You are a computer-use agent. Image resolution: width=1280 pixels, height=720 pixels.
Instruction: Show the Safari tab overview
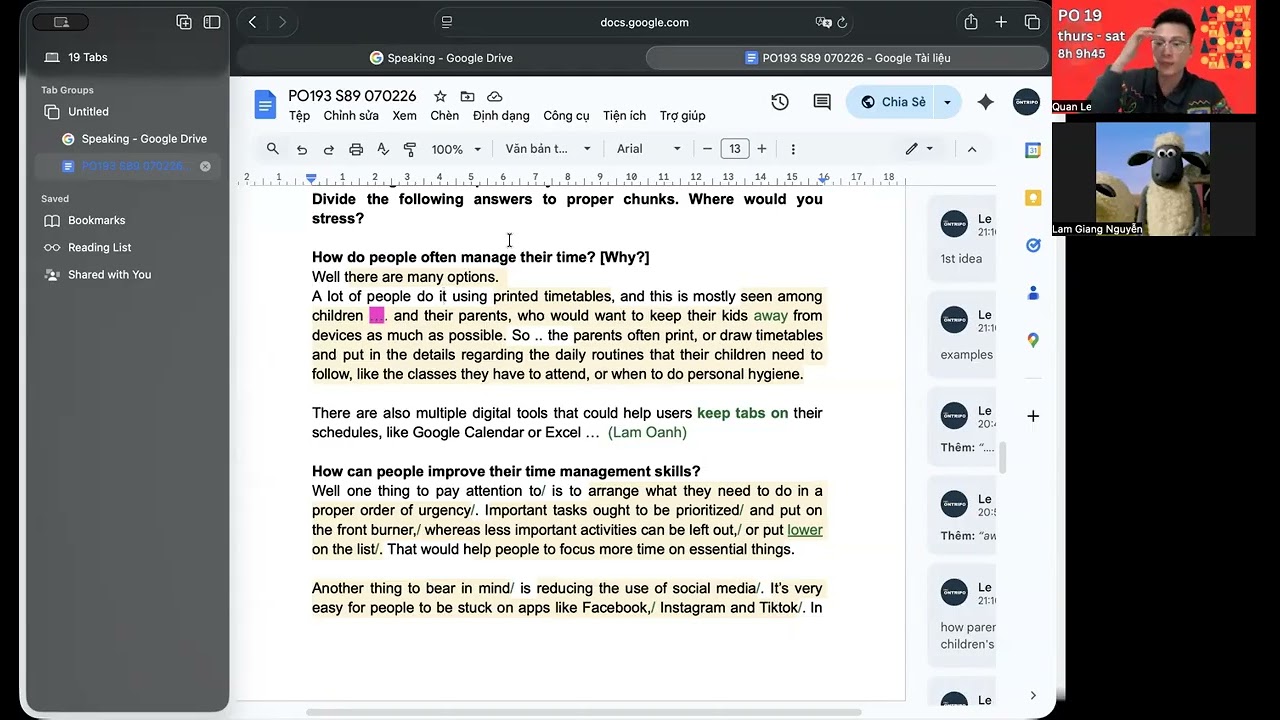pyautogui.click(x=1032, y=22)
